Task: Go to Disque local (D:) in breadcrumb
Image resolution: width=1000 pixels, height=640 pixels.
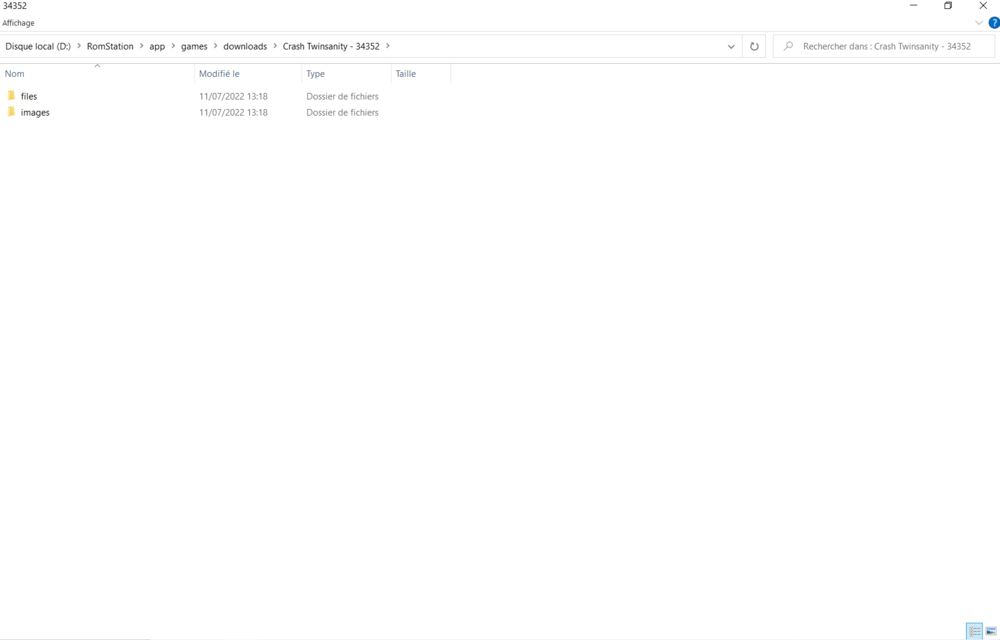Action: (x=38, y=46)
